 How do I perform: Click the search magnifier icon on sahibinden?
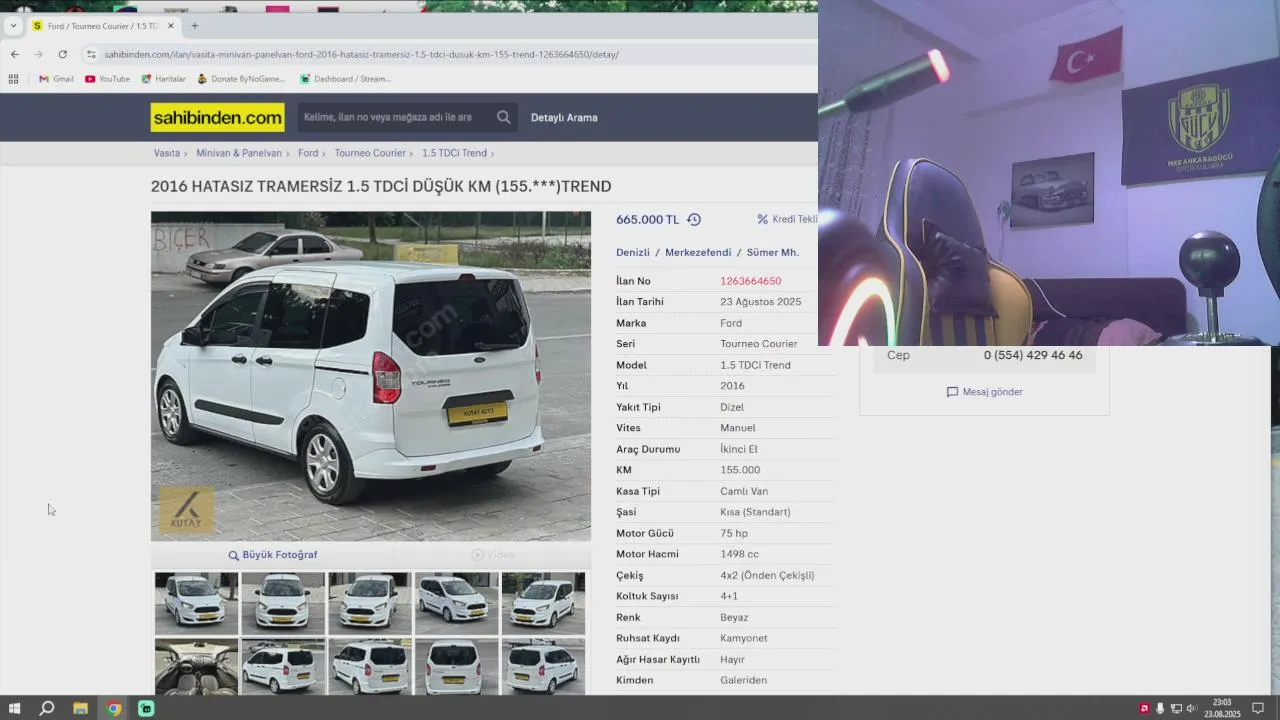504,117
